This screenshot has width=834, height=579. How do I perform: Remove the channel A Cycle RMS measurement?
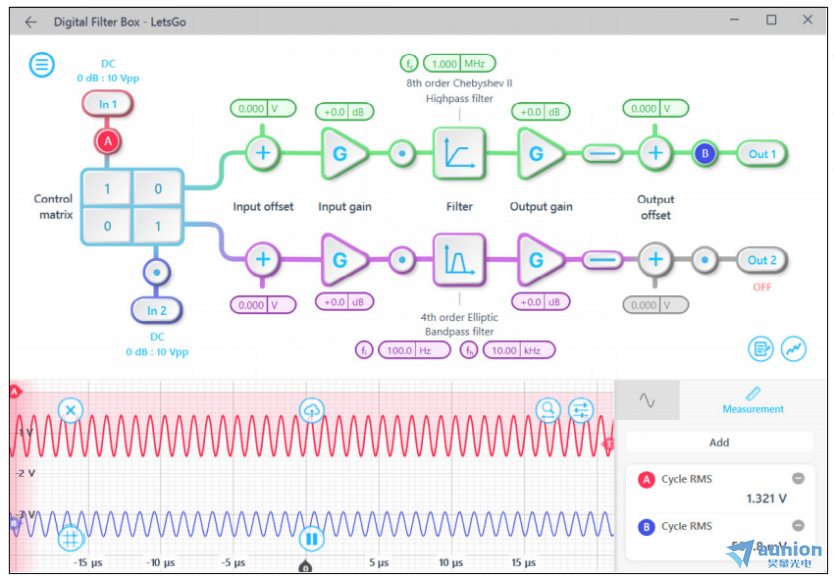pyautogui.click(x=798, y=479)
